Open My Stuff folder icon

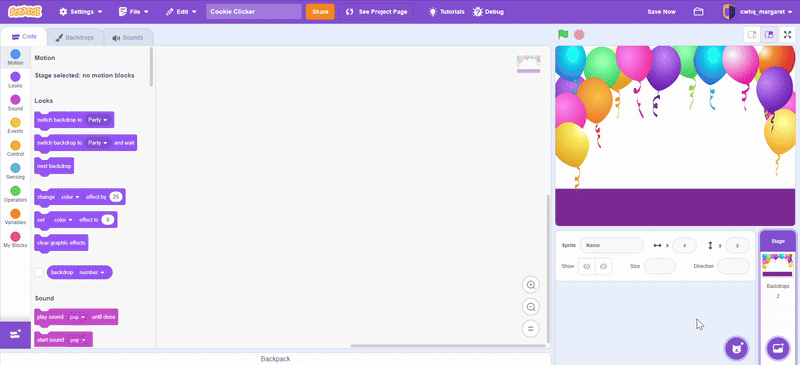click(698, 11)
